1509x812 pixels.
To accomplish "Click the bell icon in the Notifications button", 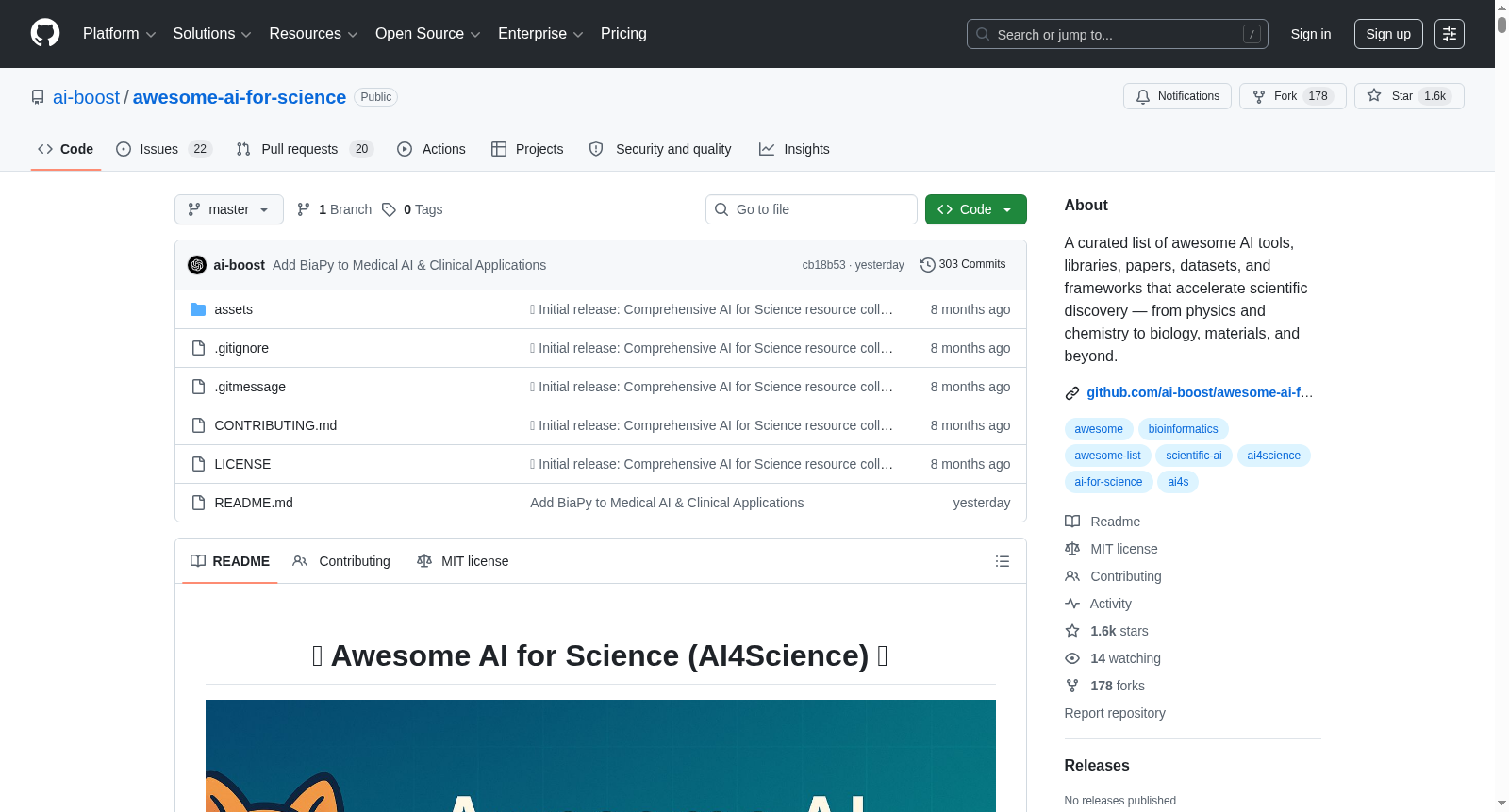I will pyautogui.click(x=1143, y=96).
